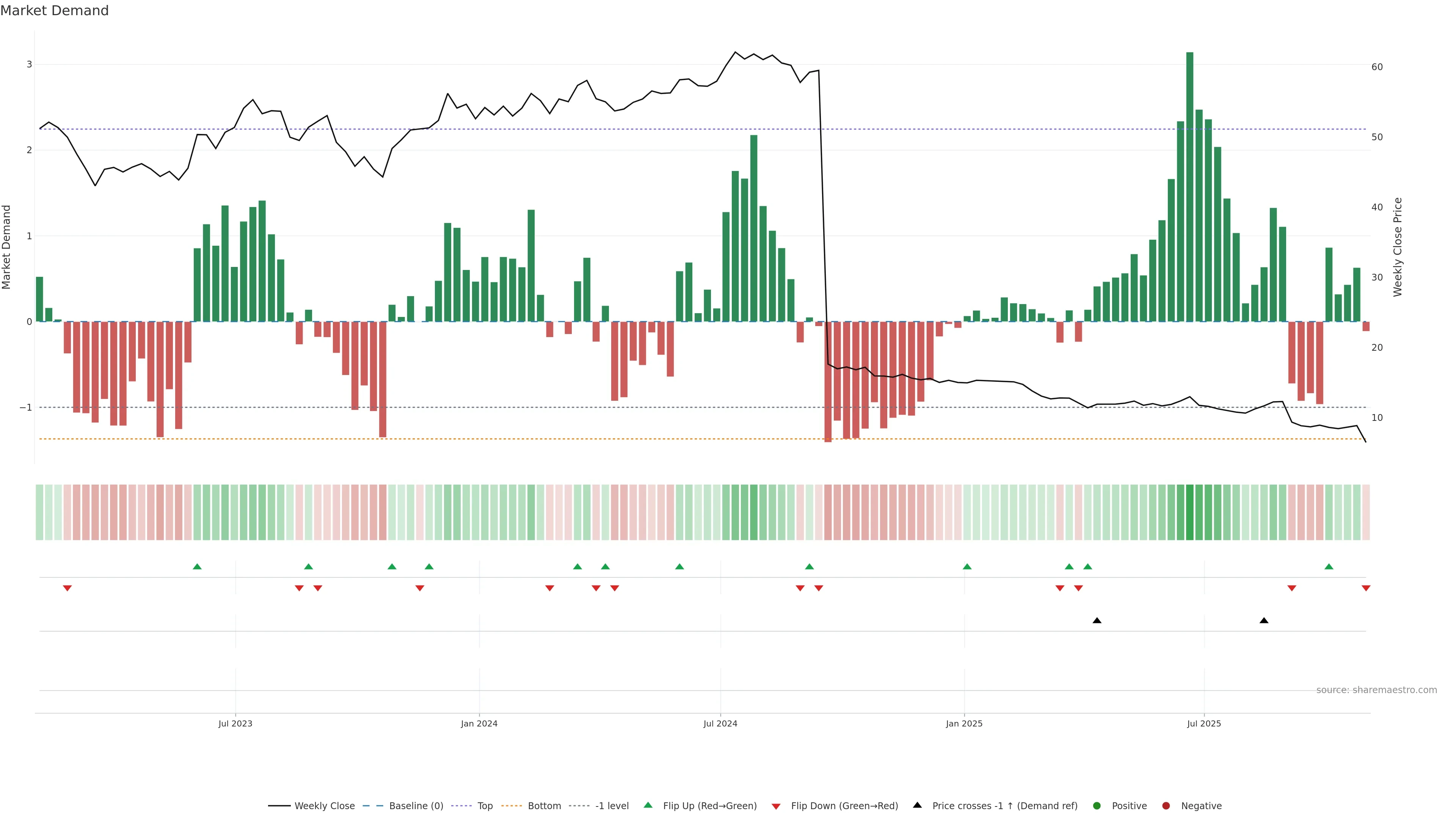Toggle the -1 level legend entry

[x=612, y=805]
